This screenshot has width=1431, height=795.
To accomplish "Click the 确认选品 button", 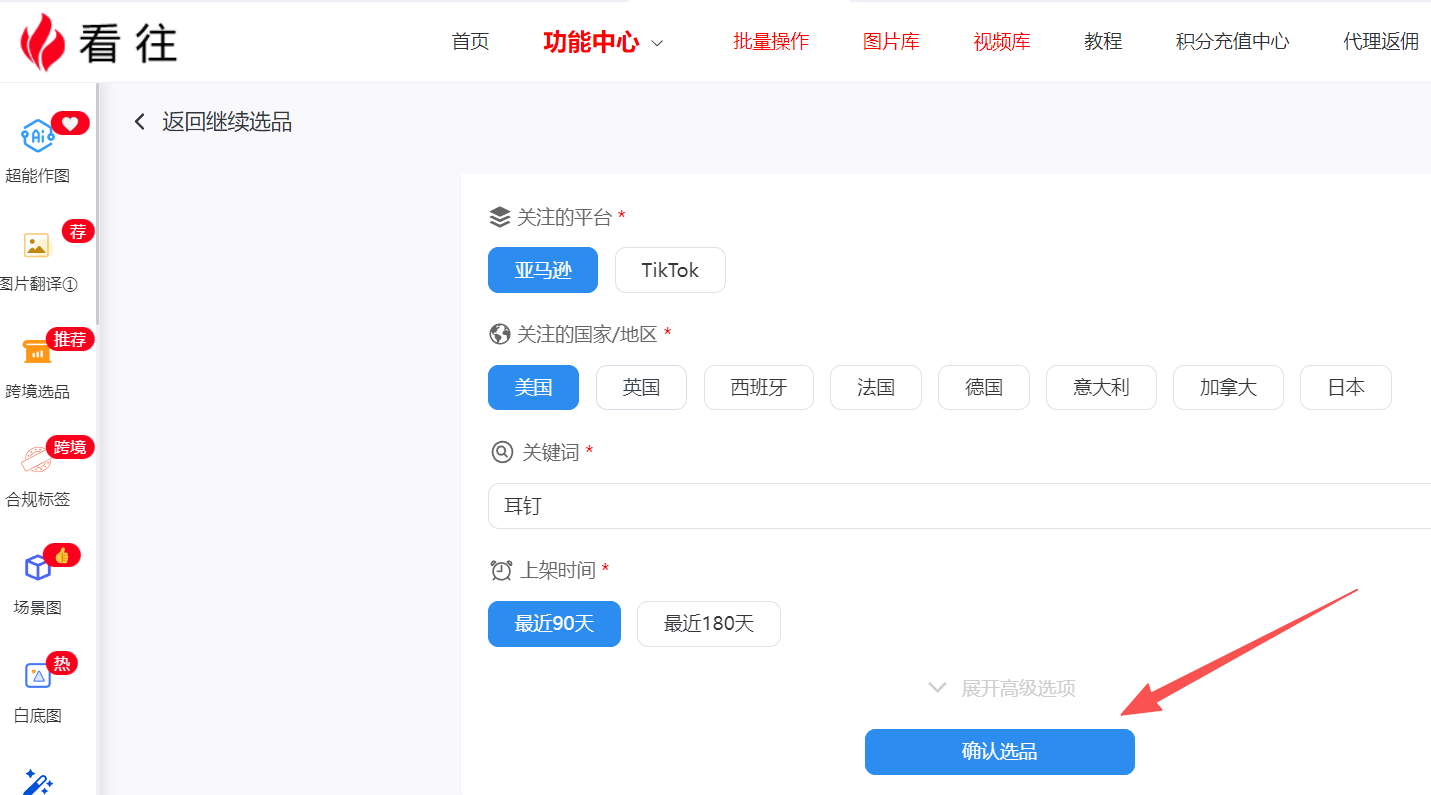I will click(x=999, y=752).
